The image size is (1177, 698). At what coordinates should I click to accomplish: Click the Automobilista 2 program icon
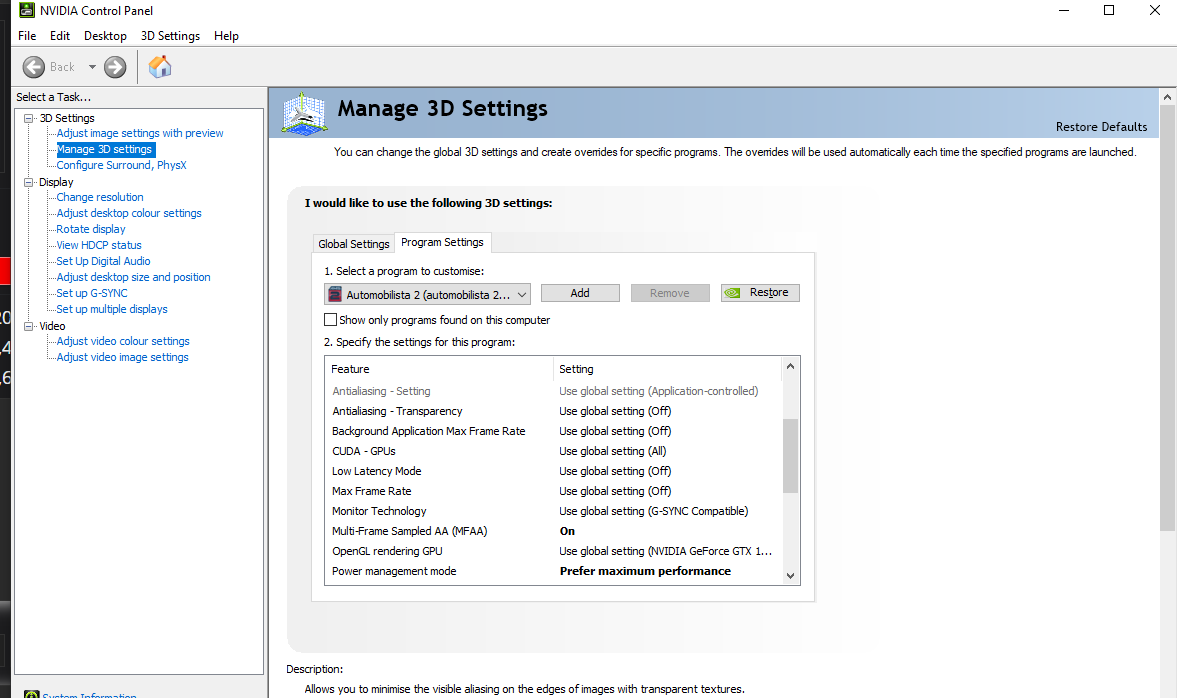pyautogui.click(x=336, y=295)
